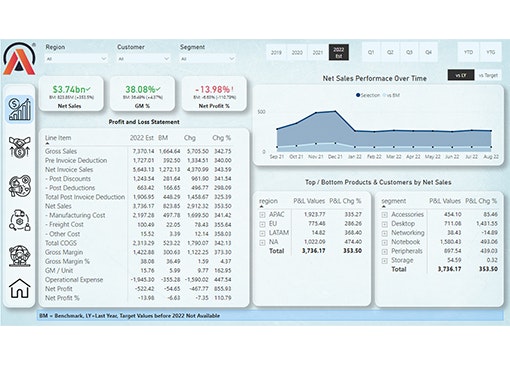Image resolution: width=510 pixels, height=365 pixels.
Task: Open the Finance view sidebar icon
Action: (x=19, y=109)
